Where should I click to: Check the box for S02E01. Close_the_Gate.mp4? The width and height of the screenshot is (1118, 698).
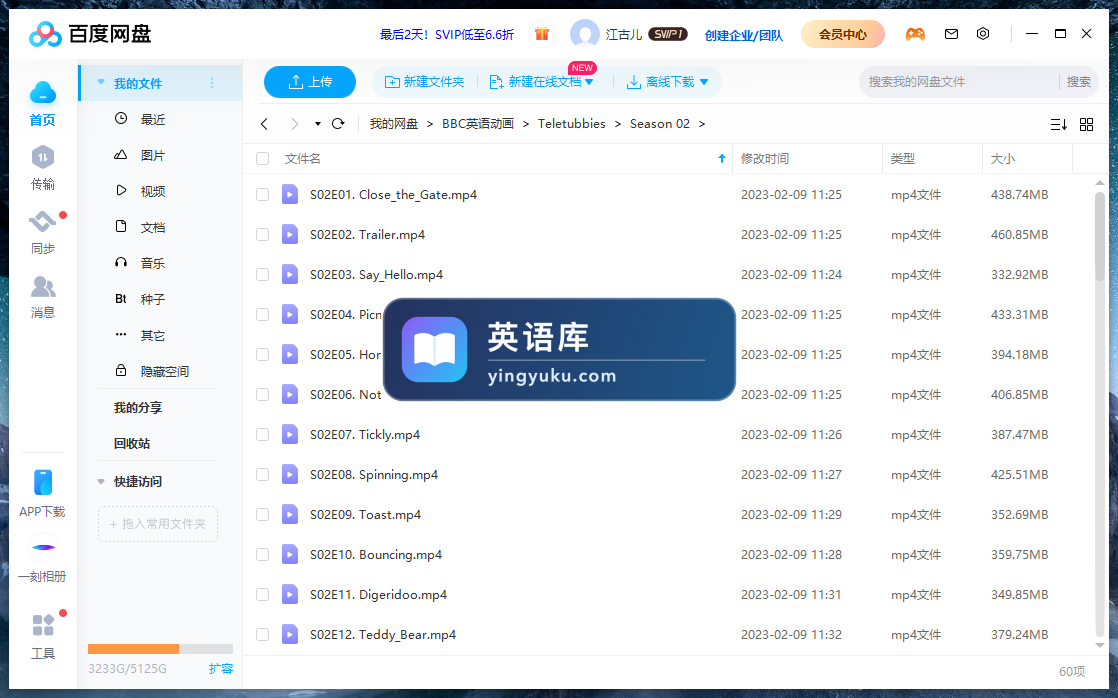click(262, 195)
